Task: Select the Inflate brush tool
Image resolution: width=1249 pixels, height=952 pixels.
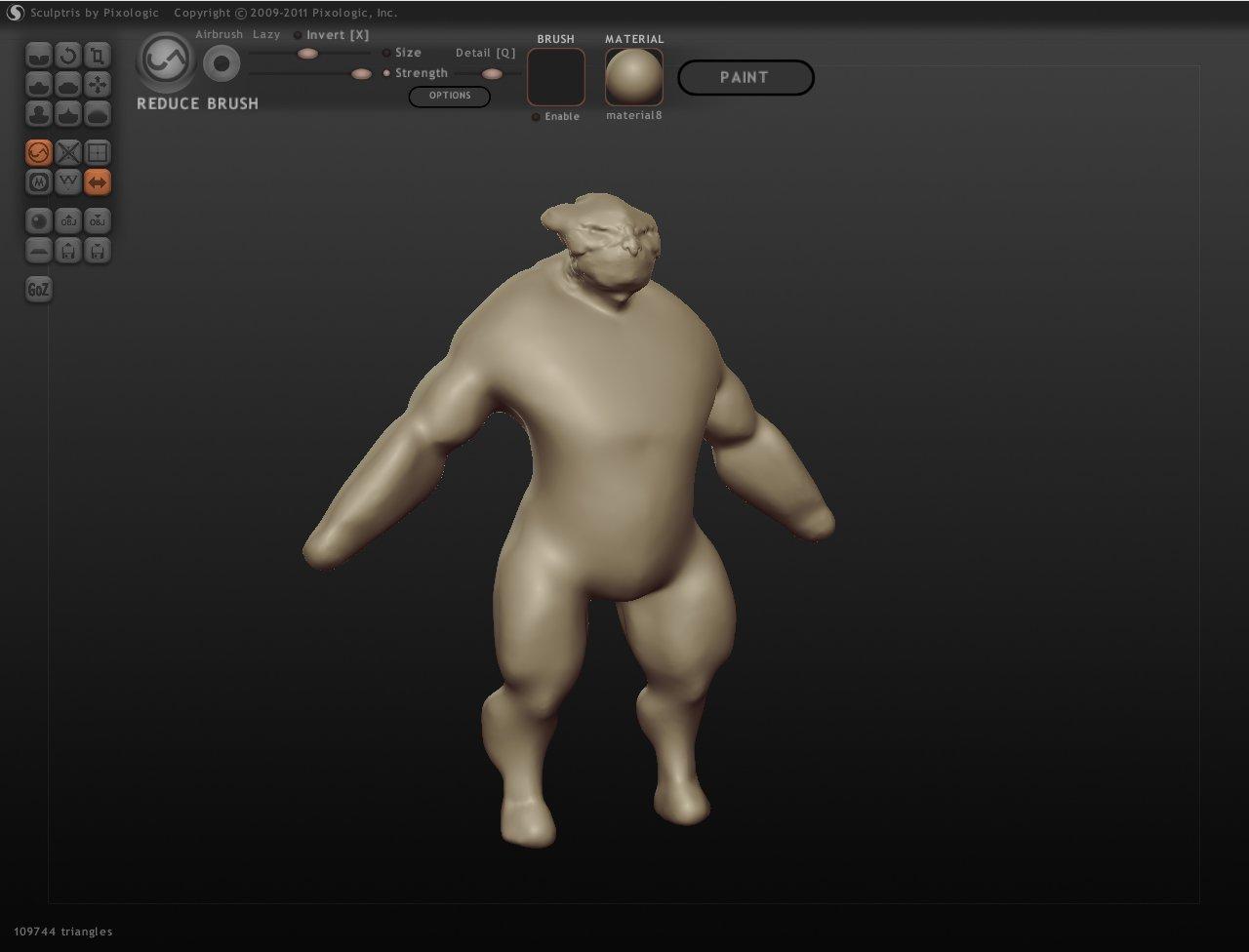Action: click(38, 114)
